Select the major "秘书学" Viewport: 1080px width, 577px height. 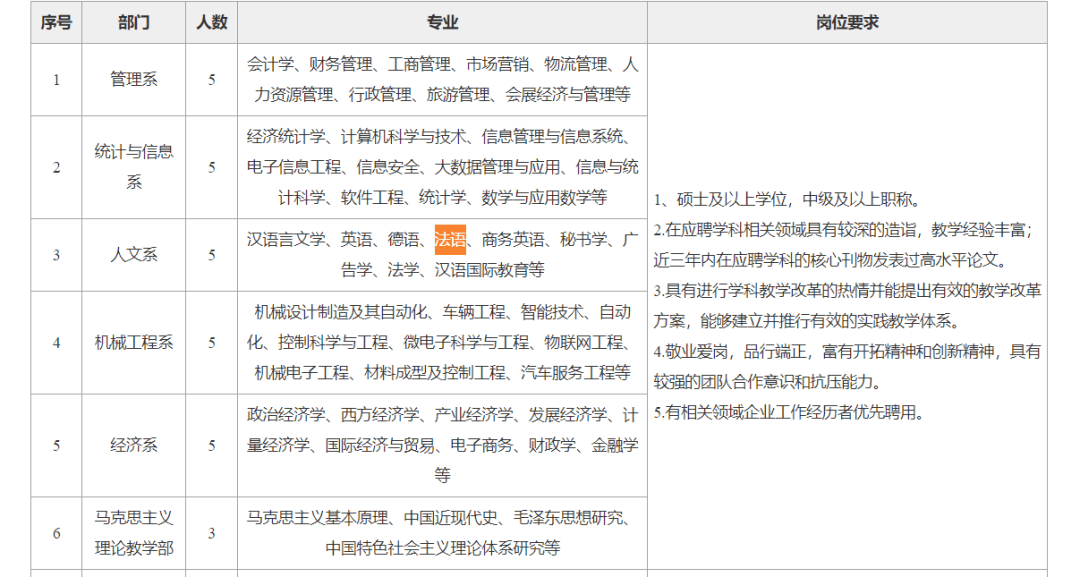click(583, 240)
